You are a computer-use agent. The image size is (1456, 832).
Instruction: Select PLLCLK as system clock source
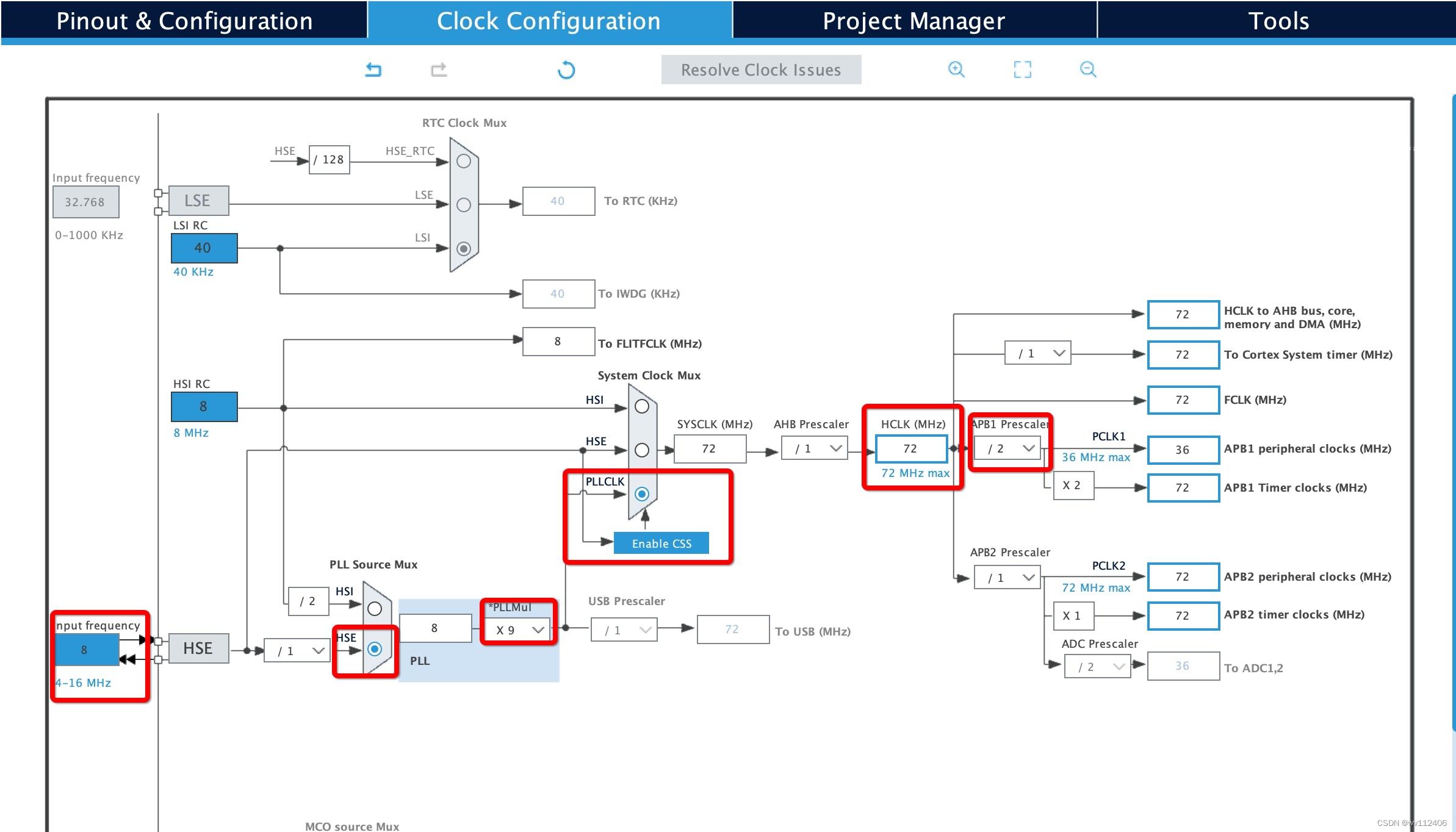point(641,494)
